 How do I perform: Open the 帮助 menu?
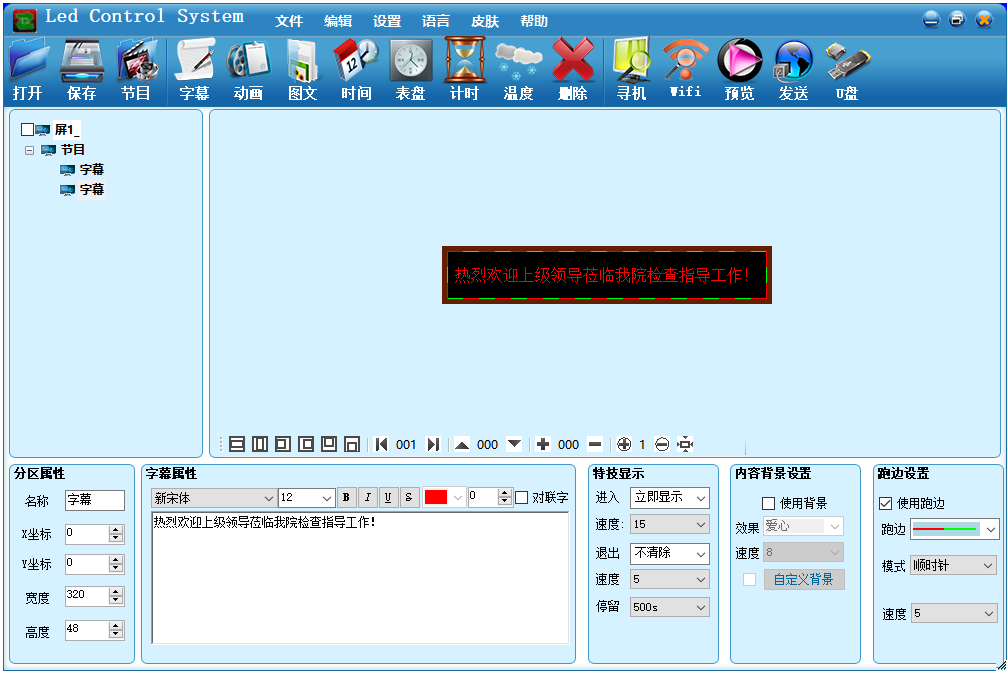click(534, 21)
